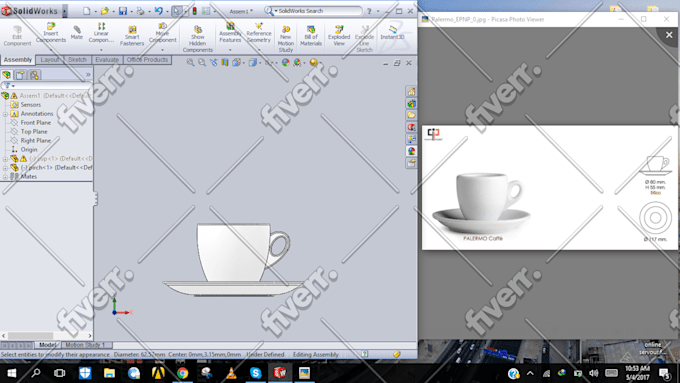Open SolidWorks Resources home icon in task pane
The width and height of the screenshot is (680, 383).
point(411,92)
